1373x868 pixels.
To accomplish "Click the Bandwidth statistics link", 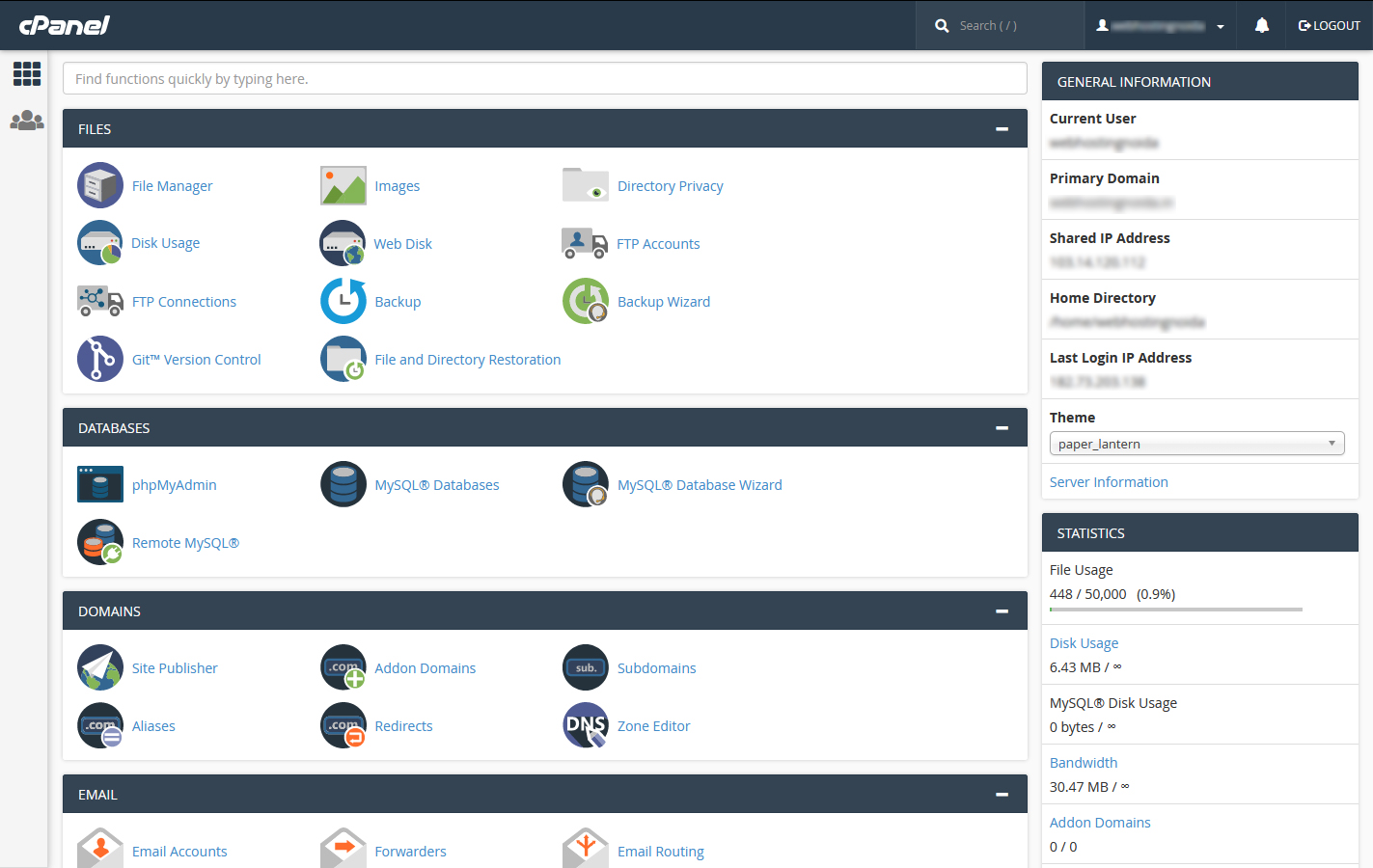I will click(1084, 763).
